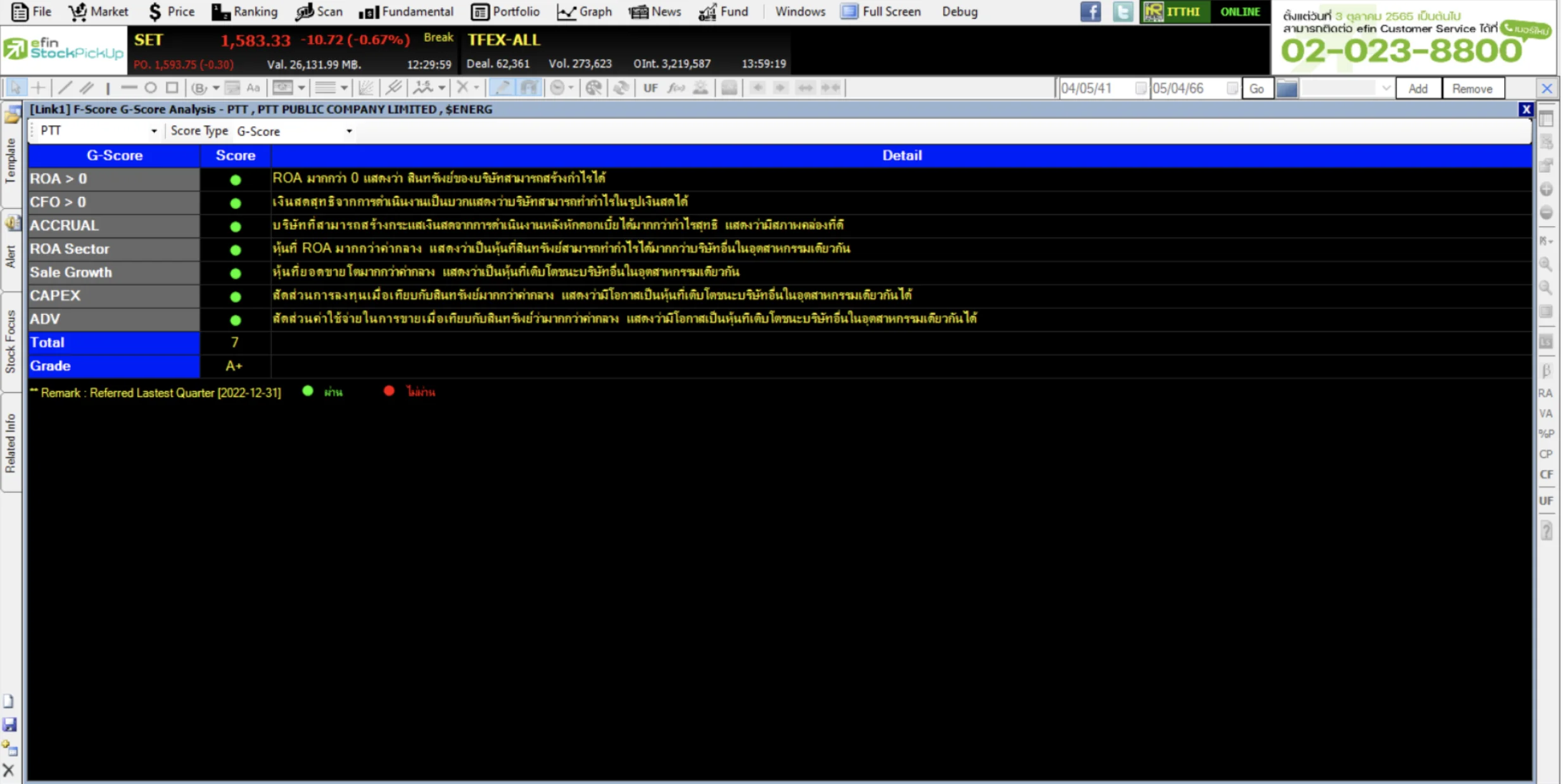Click the help question mark icon

1546,531
